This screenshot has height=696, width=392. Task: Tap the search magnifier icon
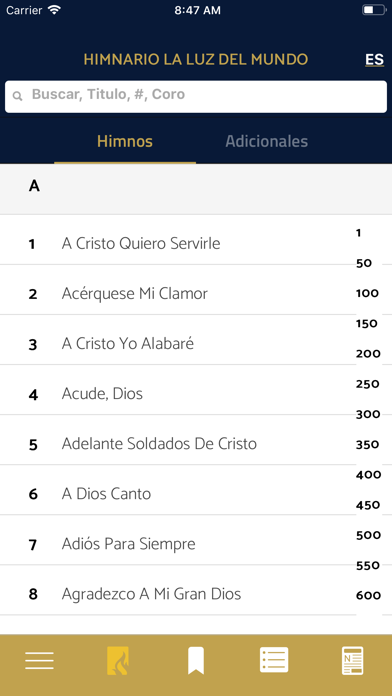[x=17, y=95]
